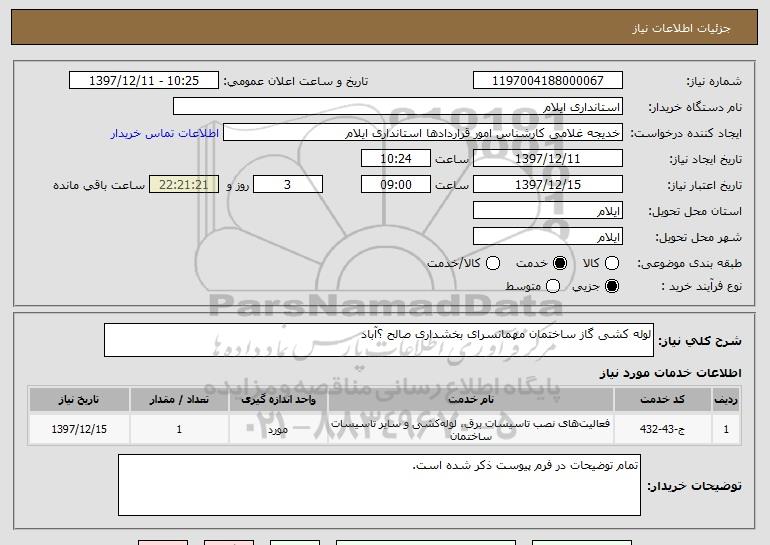
Task: Click the اطلاعات خدمات مورد نیاز heading
Action: tap(670, 373)
